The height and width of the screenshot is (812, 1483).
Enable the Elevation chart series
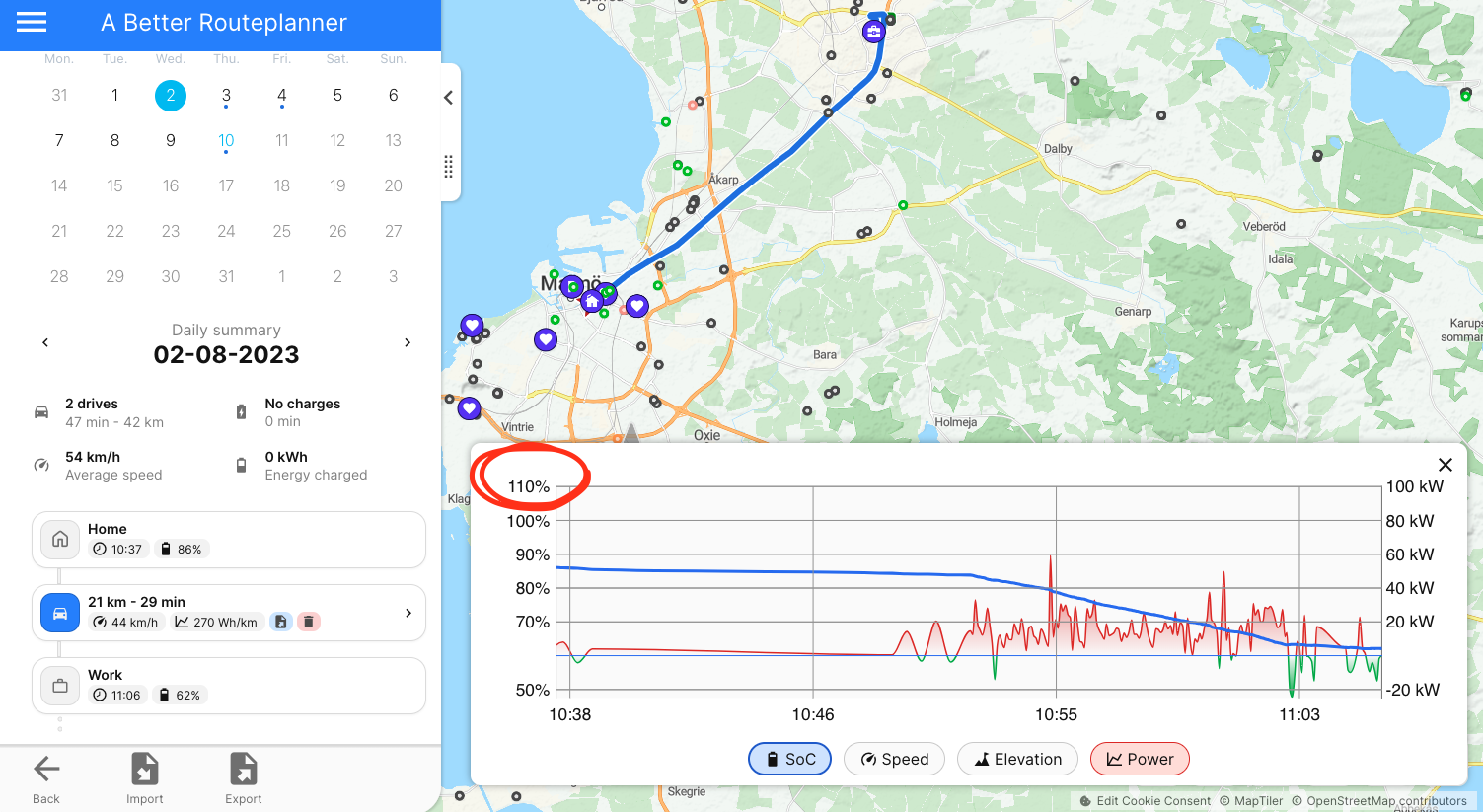[1017, 759]
